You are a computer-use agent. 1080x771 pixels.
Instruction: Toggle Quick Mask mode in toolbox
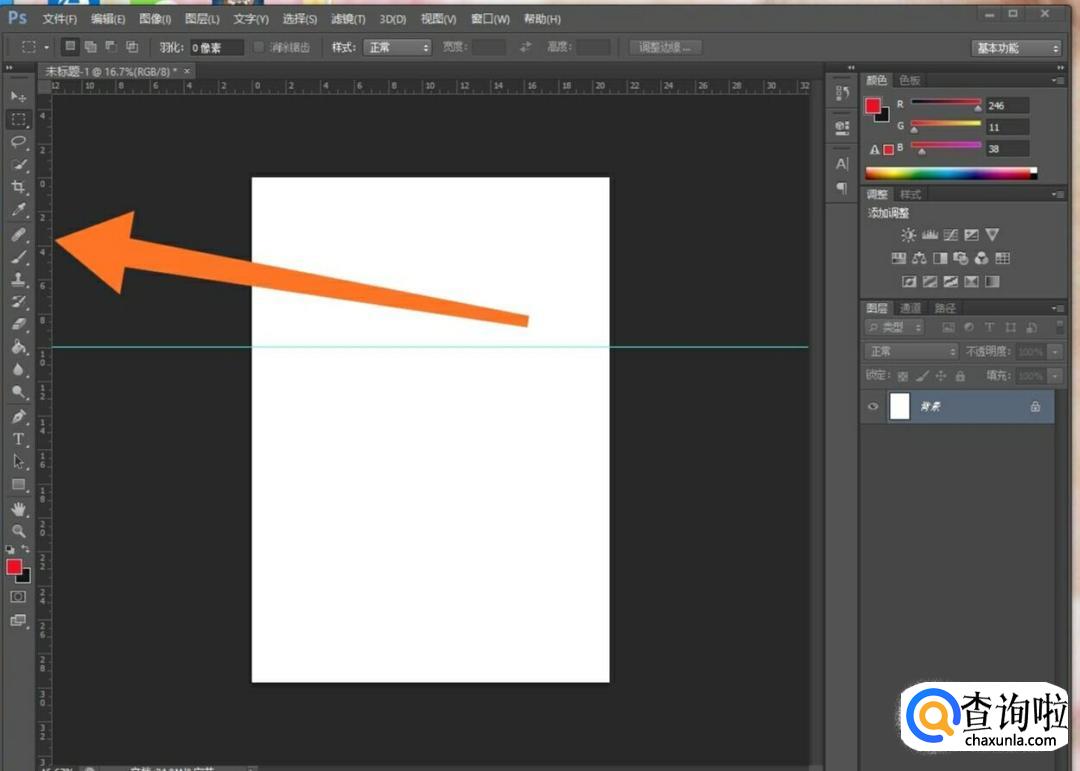pyautogui.click(x=18, y=597)
